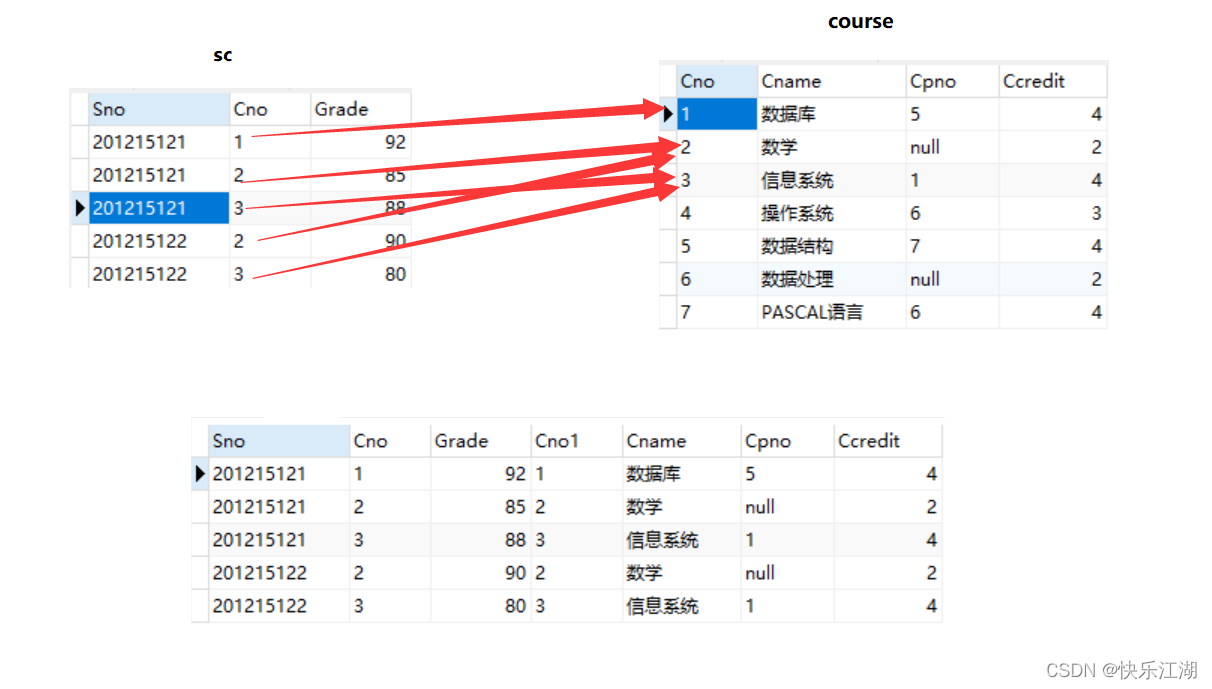Click grade 92 cell in sc table
This screenshot has width=1212, height=689.
tap(360, 142)
